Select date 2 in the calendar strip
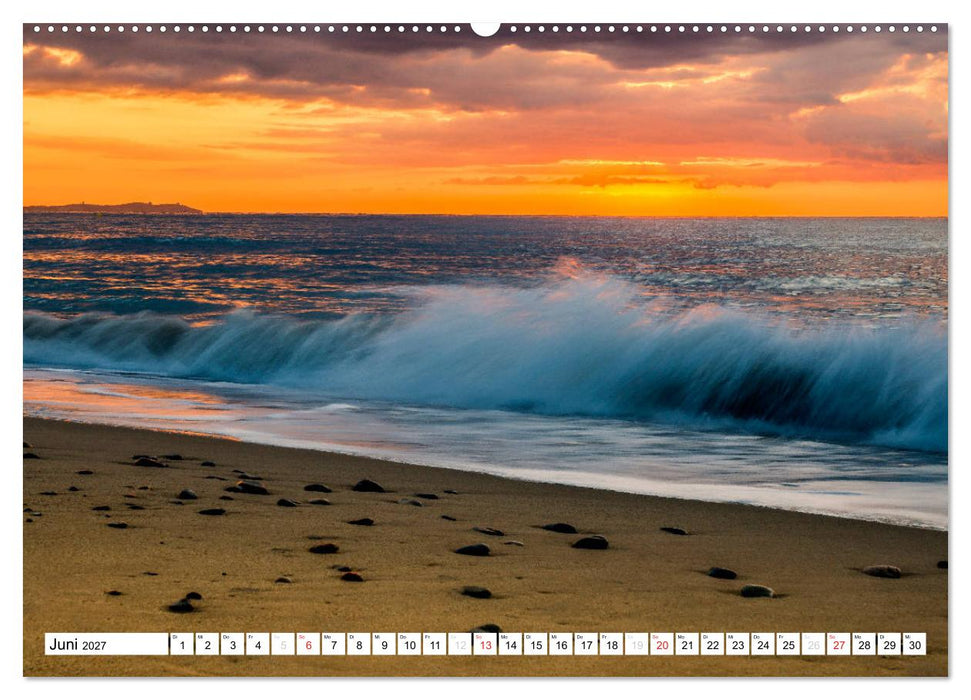Image resolution: width=971 pixels, height=700 pixels. pos(207,644)
